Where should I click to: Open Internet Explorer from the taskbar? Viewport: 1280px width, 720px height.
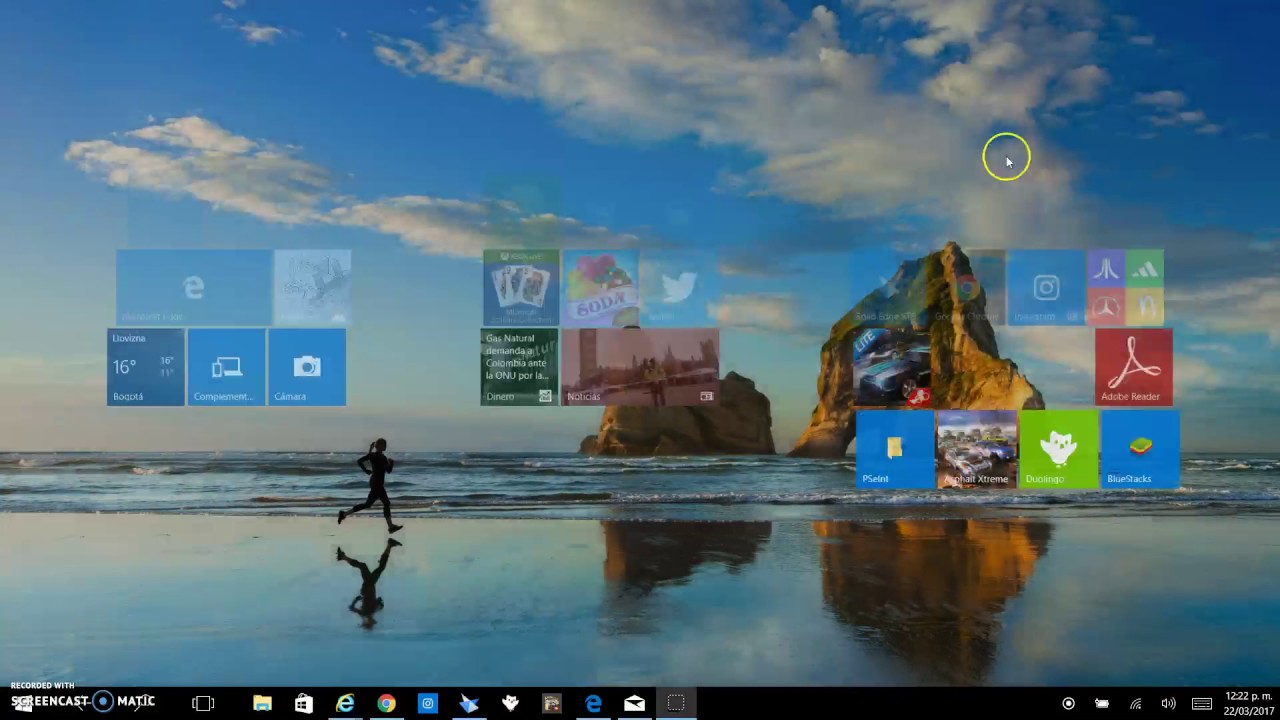coord(345,703)
